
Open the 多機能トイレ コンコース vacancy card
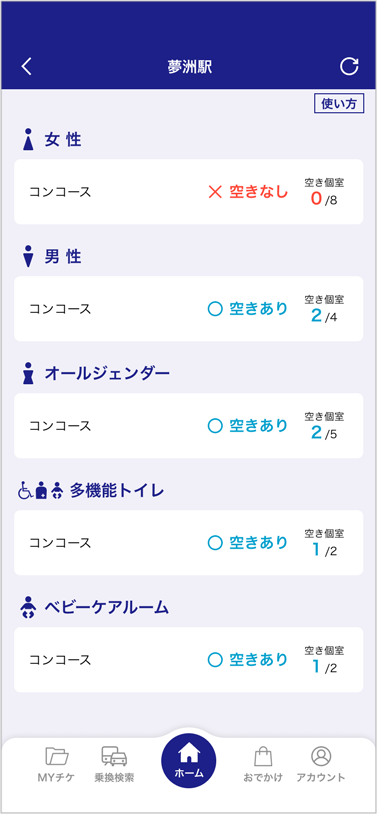pos(188,542)
